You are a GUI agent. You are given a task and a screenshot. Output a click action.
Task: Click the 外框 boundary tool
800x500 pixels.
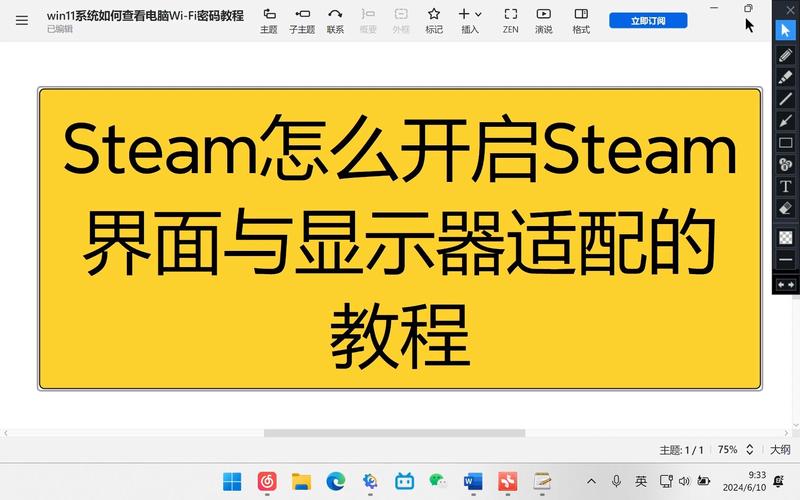pos(401,21)
